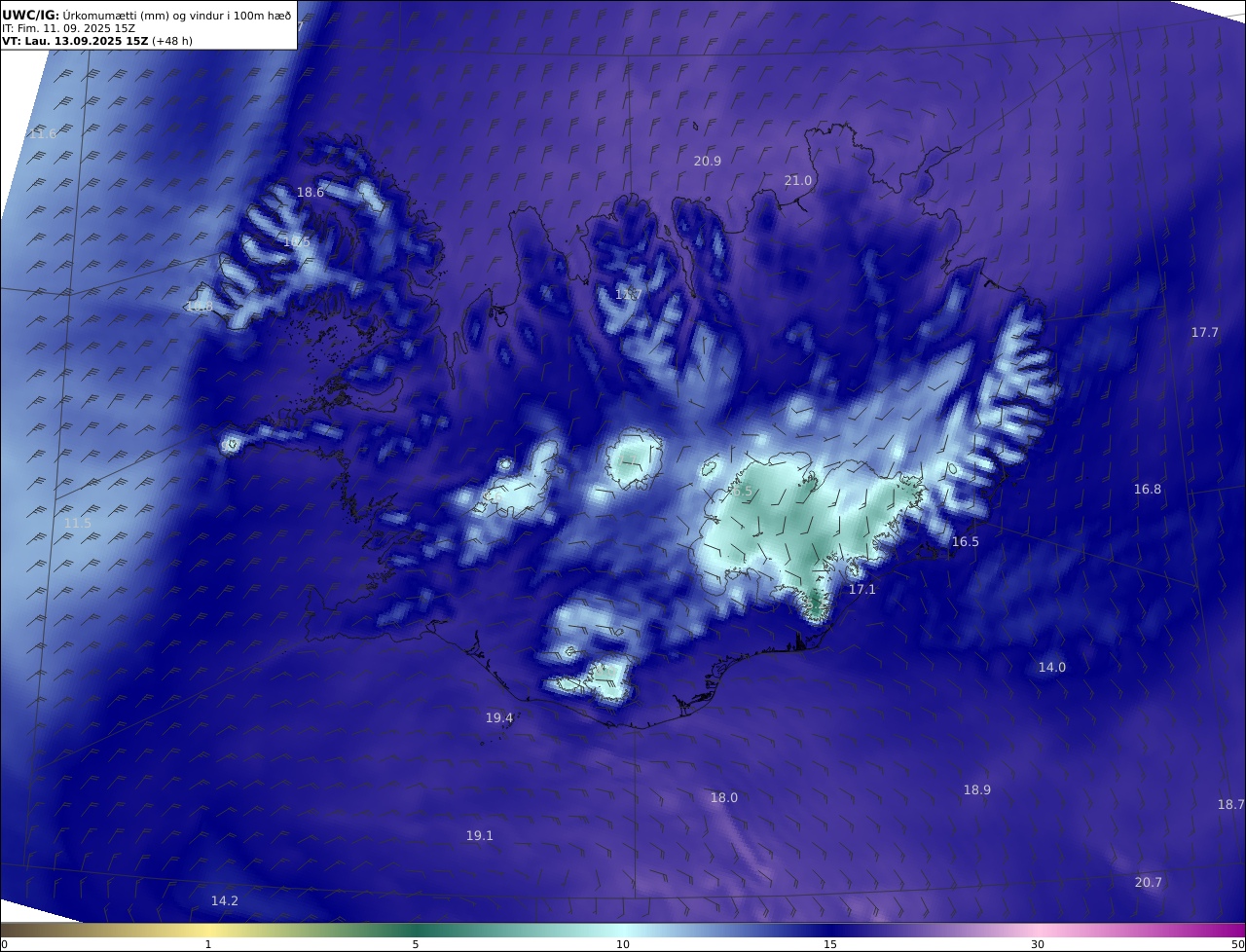Click the '10' tick label on the color scale
Viewport: 1246px width, 952px height.
point(623,945)
